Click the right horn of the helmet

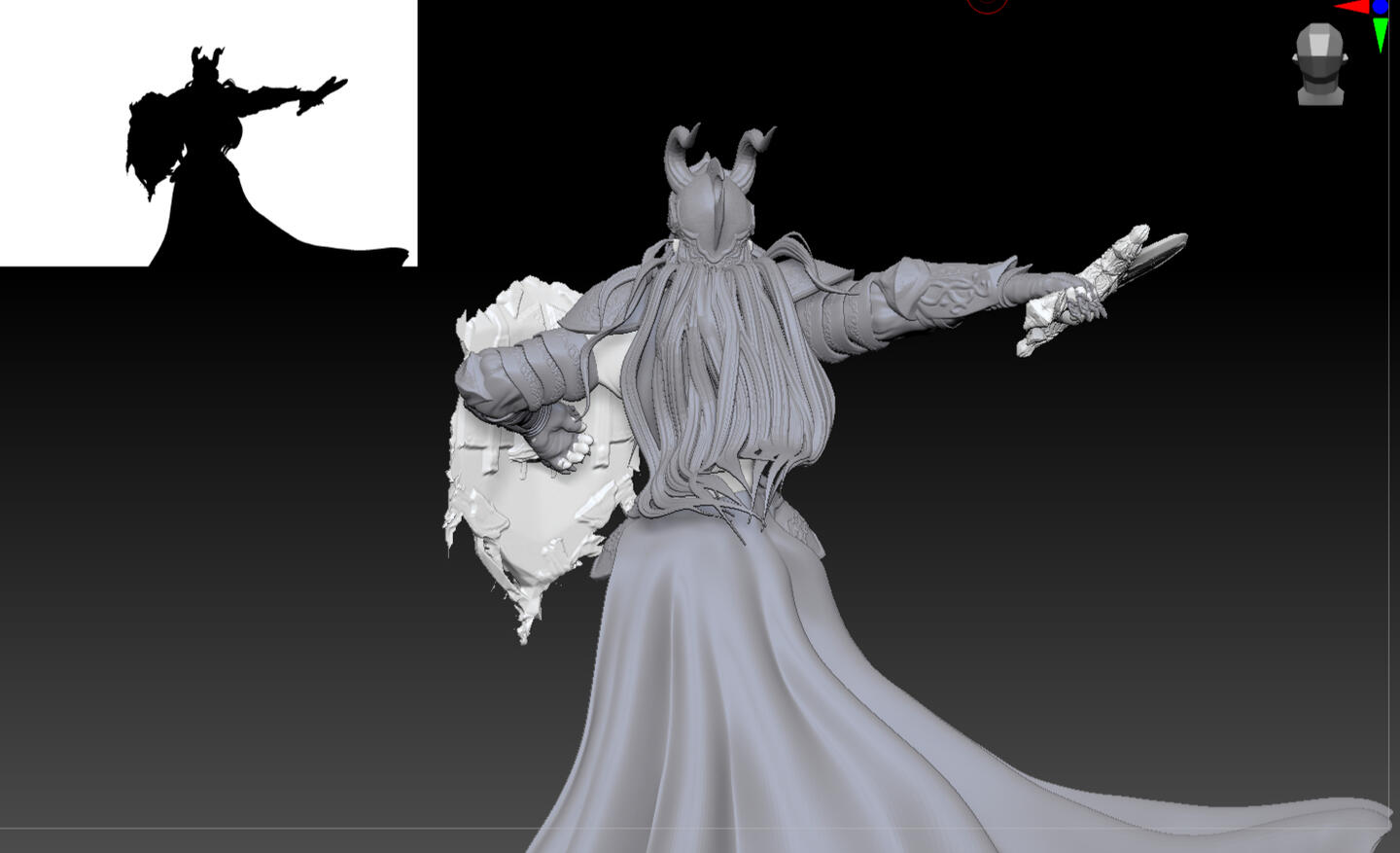click(752, 148)
